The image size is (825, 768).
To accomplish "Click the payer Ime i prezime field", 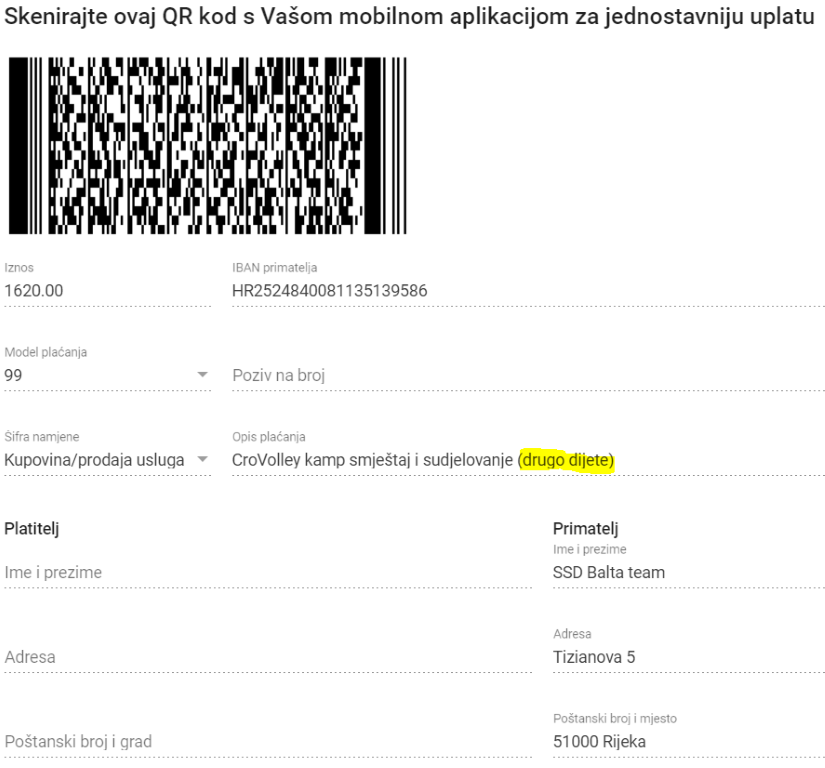I will tap(268, 573).
